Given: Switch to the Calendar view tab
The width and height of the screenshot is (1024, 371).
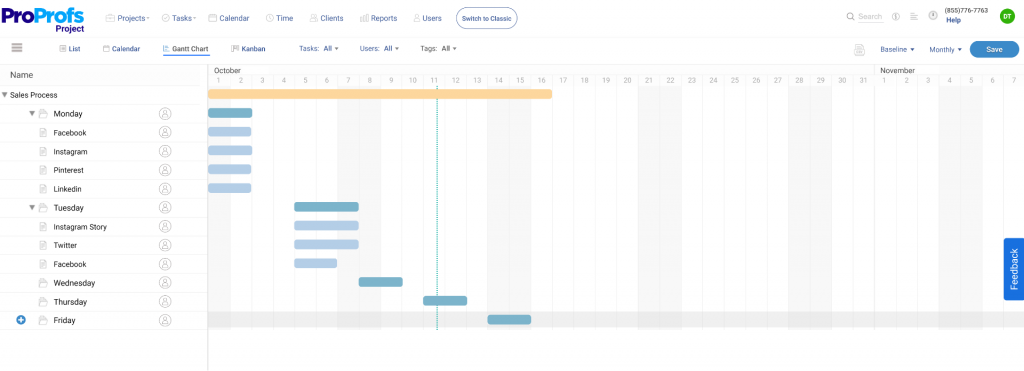Looking at the screenshot, I should tap(121, 48).
